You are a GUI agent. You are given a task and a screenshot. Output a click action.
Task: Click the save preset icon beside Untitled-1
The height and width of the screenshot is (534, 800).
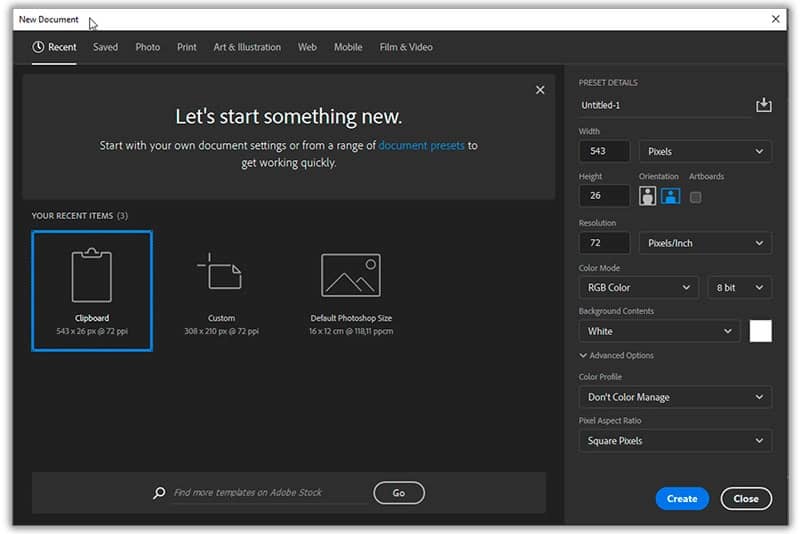[763, 105]
